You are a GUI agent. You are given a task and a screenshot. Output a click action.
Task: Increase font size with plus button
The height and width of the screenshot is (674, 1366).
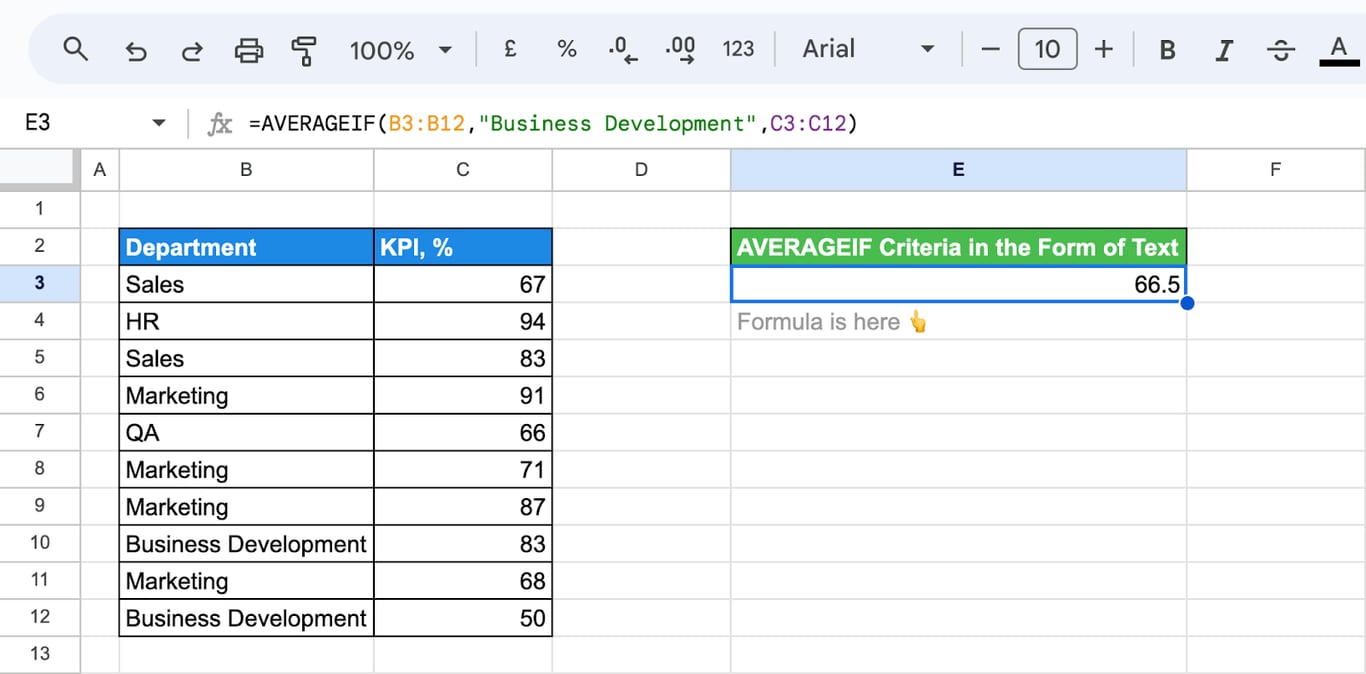[x=1104, y=49]
